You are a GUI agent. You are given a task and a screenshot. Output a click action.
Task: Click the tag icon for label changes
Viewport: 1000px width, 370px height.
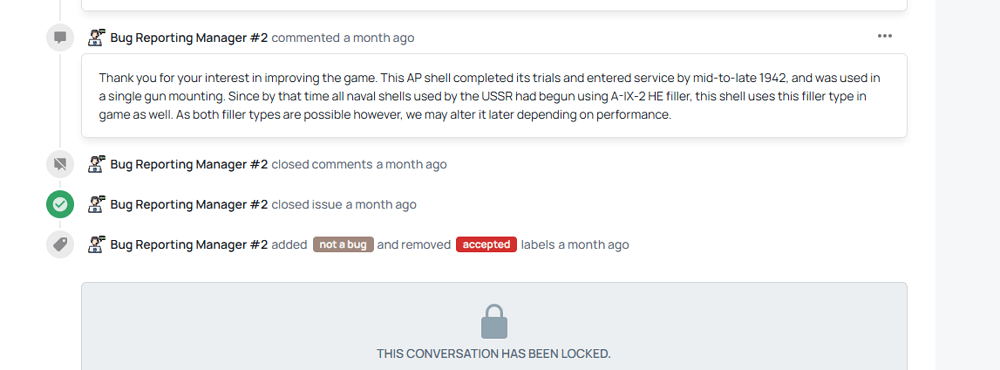tap(60, 244)
